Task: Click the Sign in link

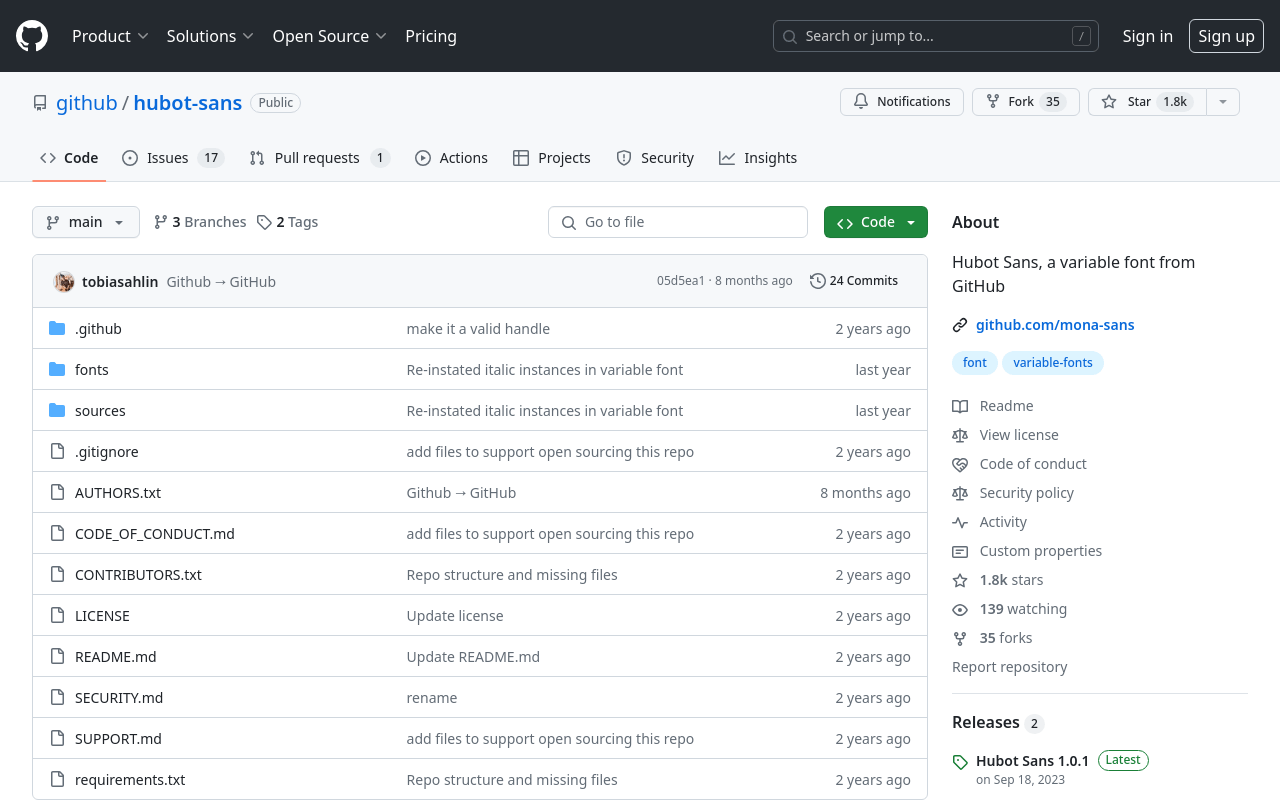Action: click(x=1147, y=36)
